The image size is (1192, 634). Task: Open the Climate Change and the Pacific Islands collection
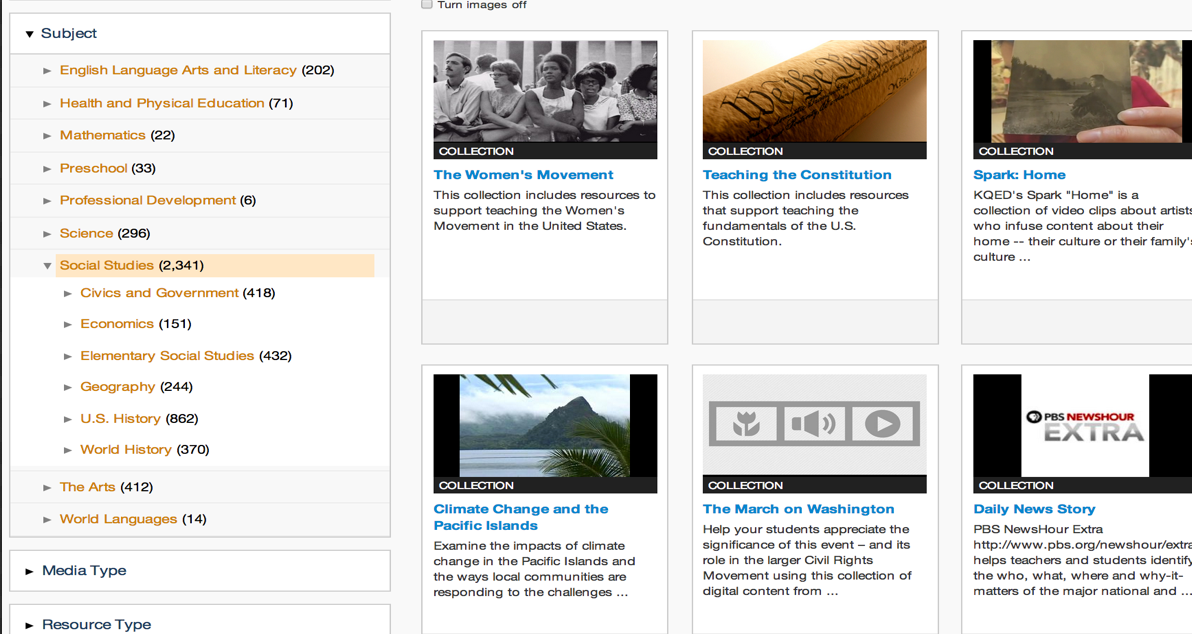point(520,517)
